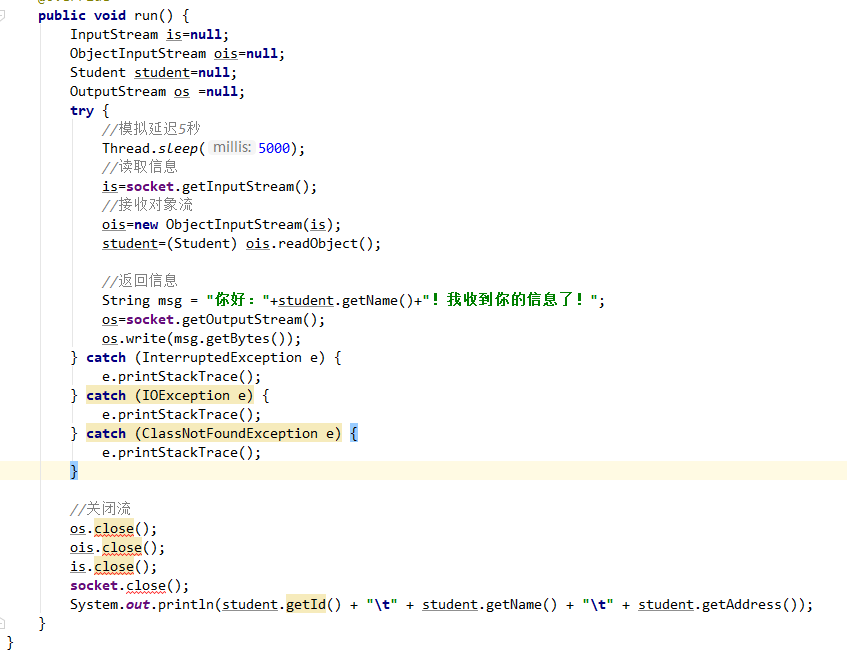Image resolution: width=847 pixels, height=664 pixels.
Task: Click highlighted opening brace after ClassNotFoundException
Action: [x=353, y=433]
